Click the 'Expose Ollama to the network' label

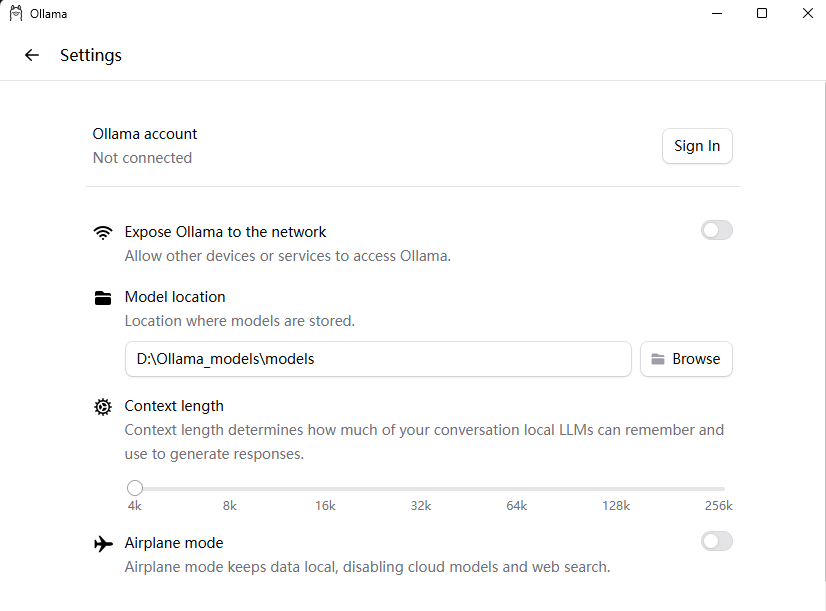(225, 232)
